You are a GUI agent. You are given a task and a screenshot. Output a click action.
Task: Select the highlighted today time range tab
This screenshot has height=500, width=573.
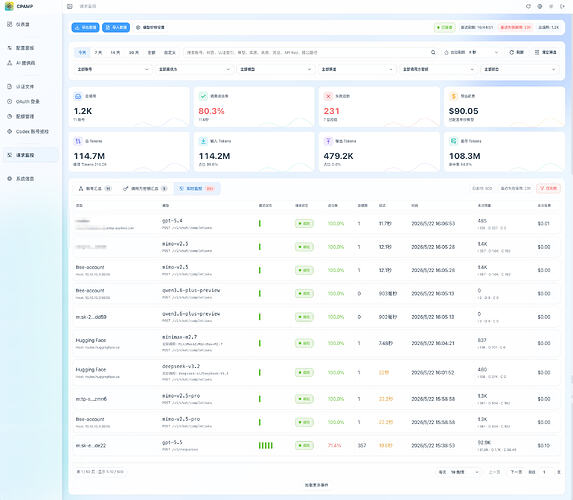[82, 53]
